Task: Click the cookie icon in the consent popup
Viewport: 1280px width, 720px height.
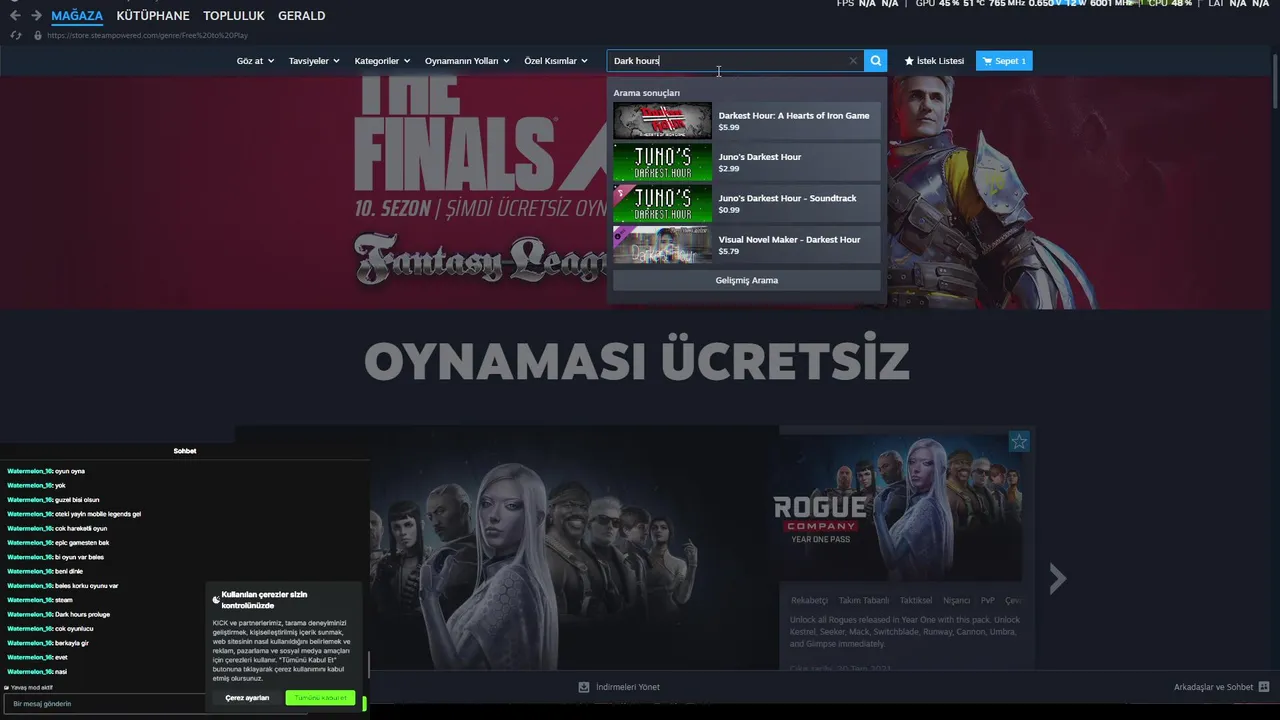Action: [x=216, y=599]
